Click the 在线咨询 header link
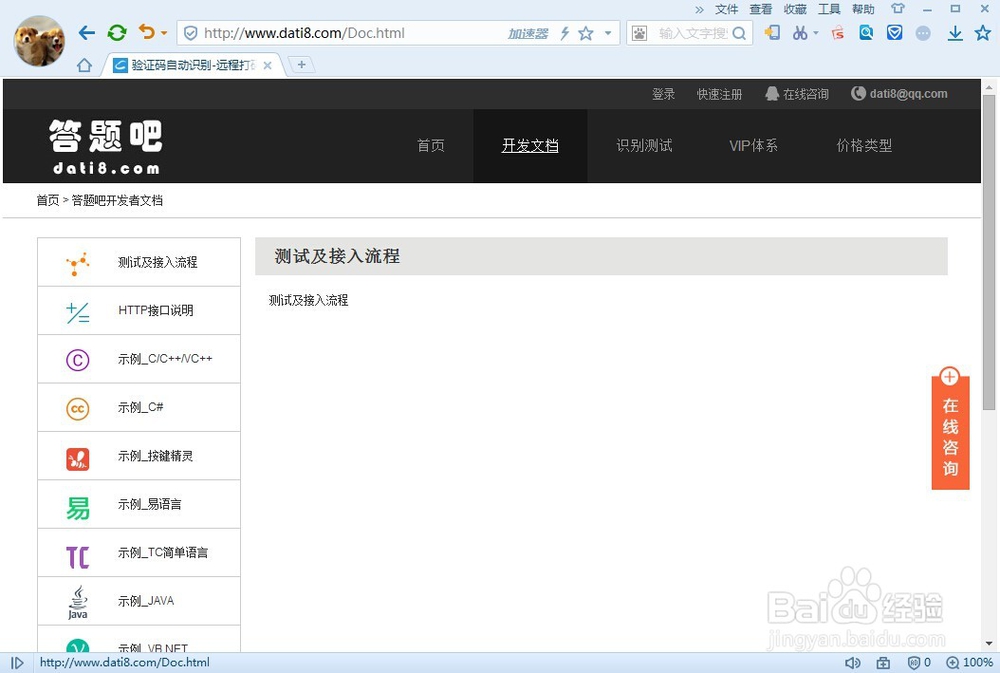The height and width of the screenshot is (673, 1000). click(x=797, y=94)
